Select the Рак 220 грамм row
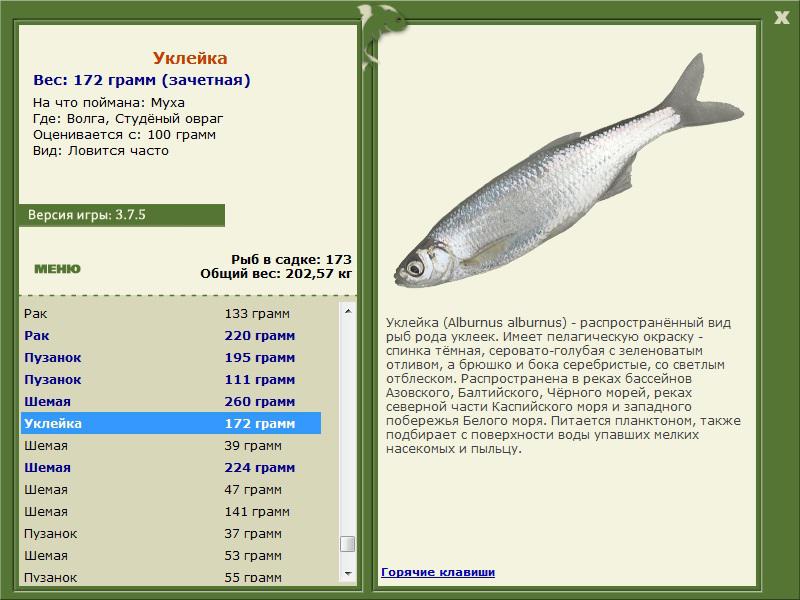This screenshot has height=600, width=800. click(x=171, y=336)
